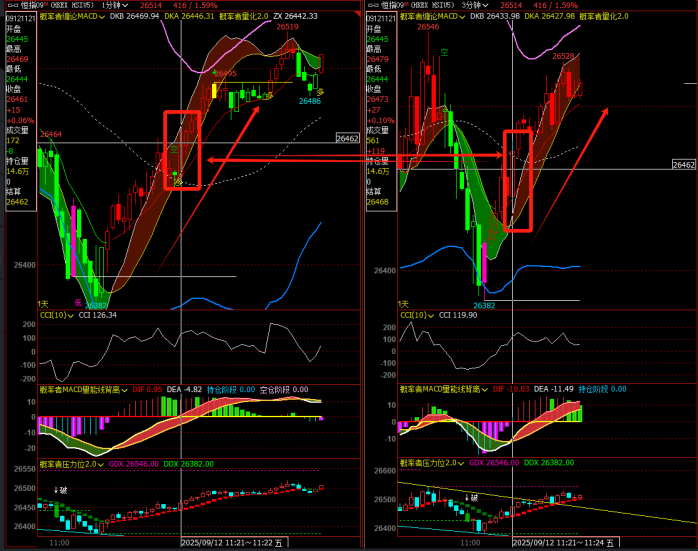
Task: Click the 26462 price tag on left axis
Action: click(347, 139)
